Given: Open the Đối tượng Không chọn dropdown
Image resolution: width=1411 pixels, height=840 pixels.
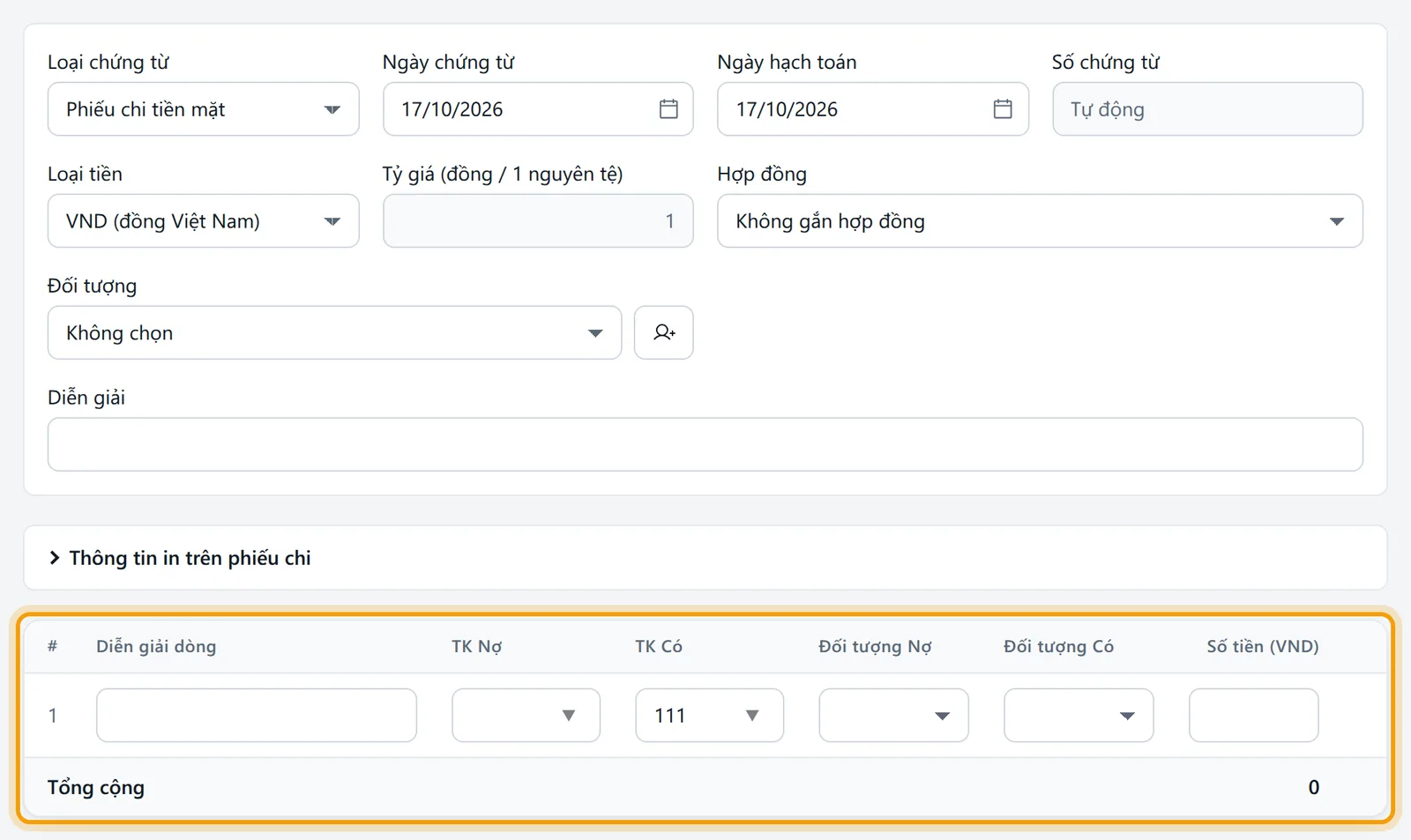Looking at the screenshot, I should point(334,332).
